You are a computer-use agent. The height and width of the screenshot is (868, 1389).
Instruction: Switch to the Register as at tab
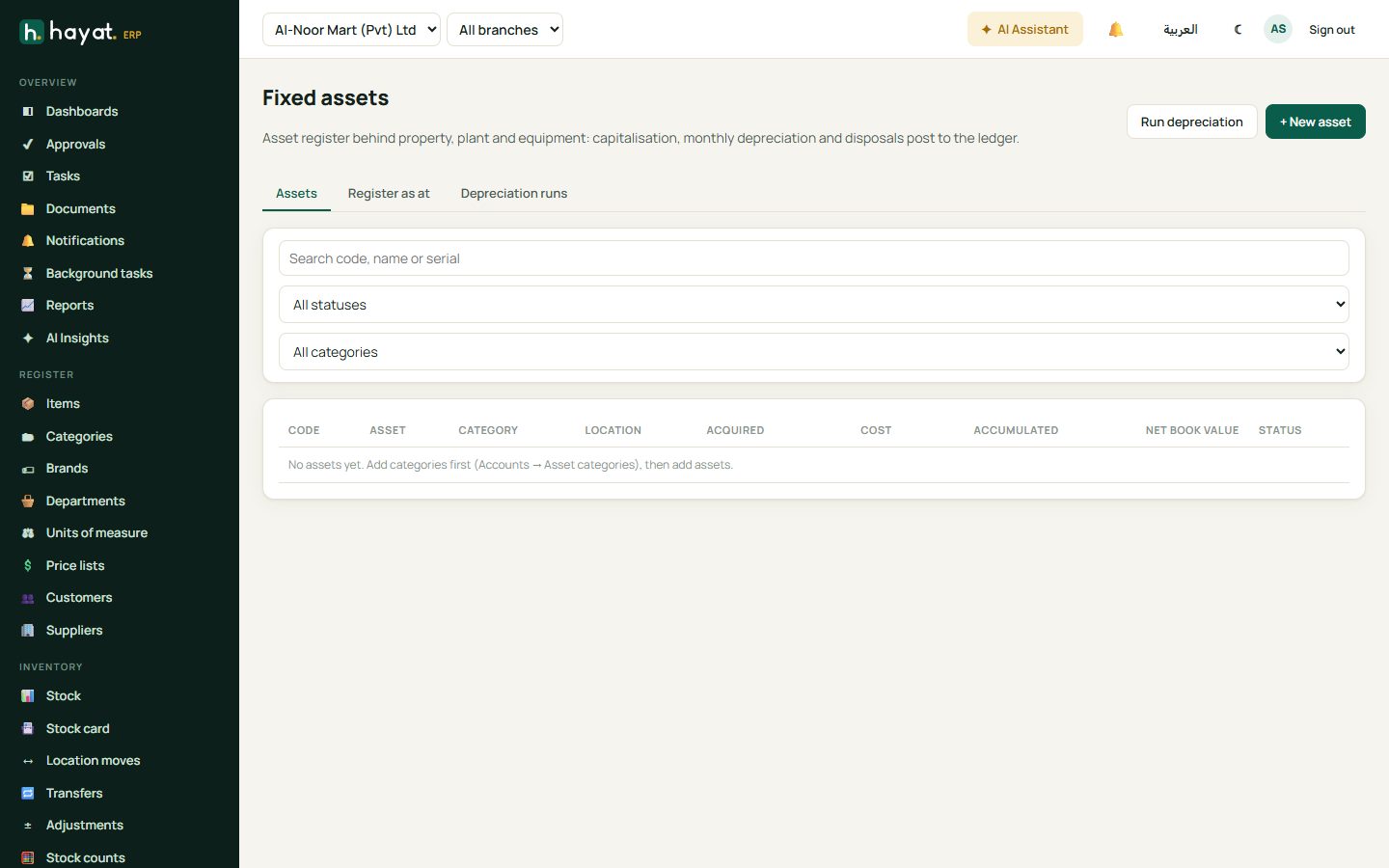click(389, 194)
